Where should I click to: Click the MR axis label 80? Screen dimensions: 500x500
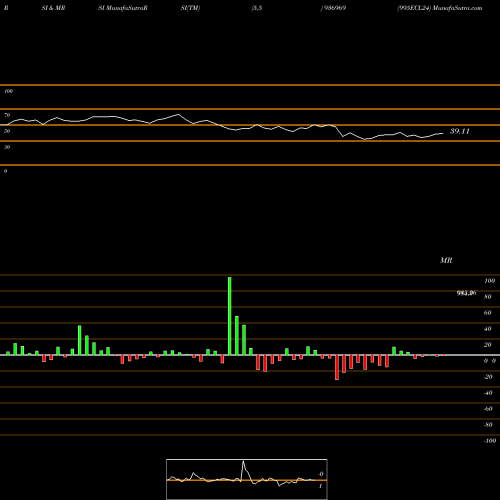coord(488,297)
